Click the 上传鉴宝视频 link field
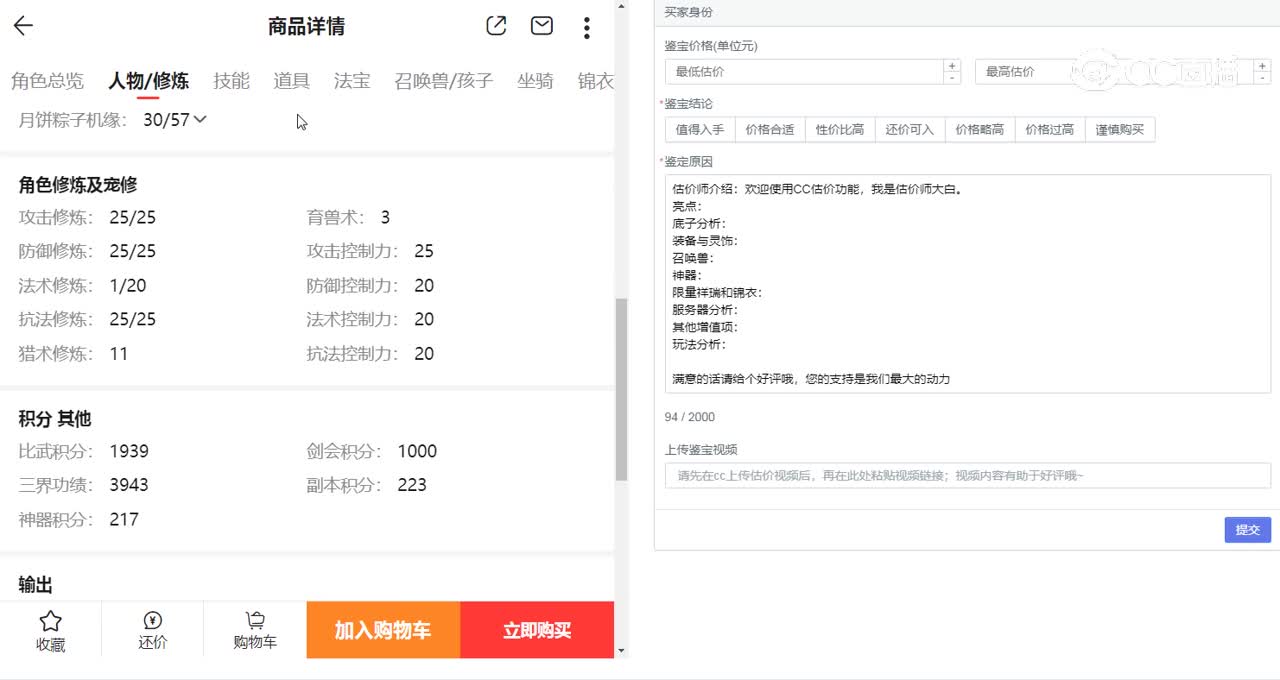1280x680 pixels. click(968, 476)
